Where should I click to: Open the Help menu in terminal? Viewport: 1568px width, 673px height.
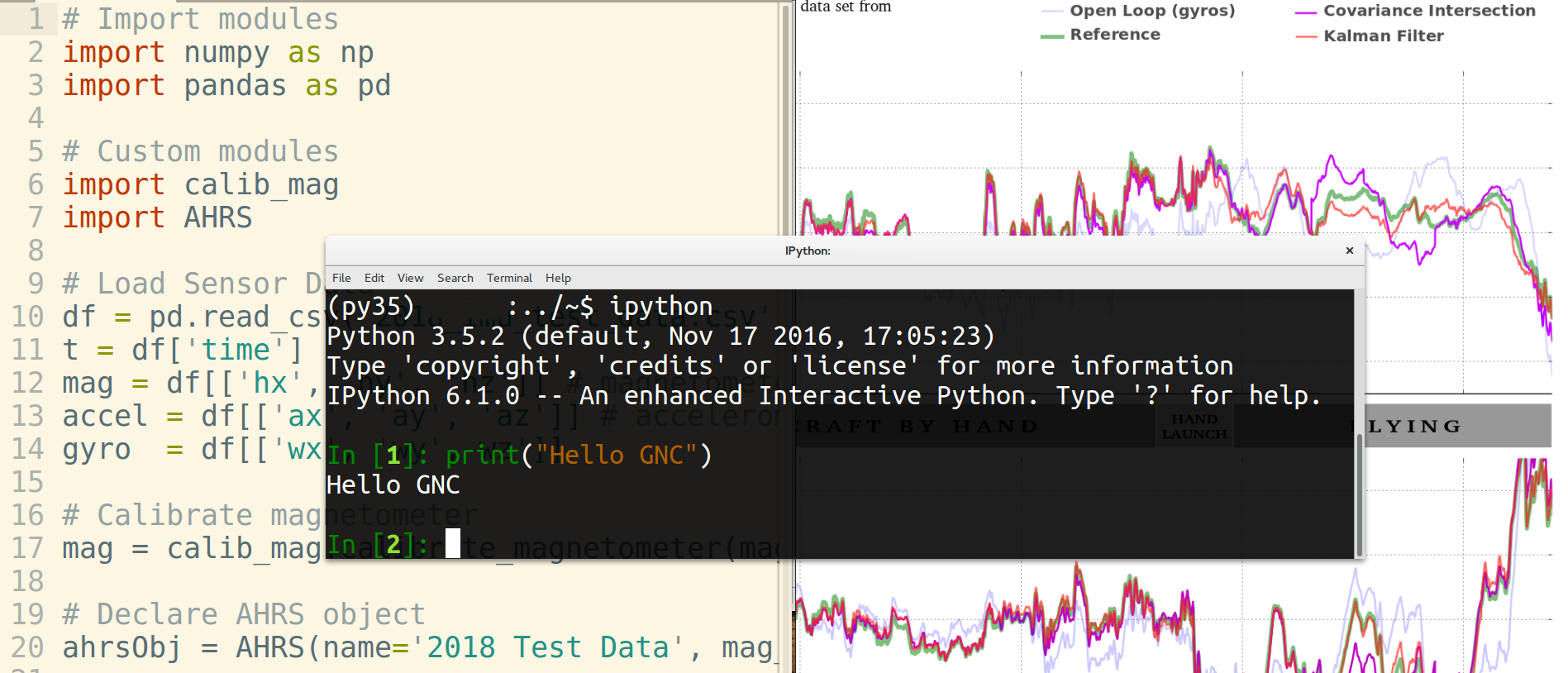click(558, 278)
